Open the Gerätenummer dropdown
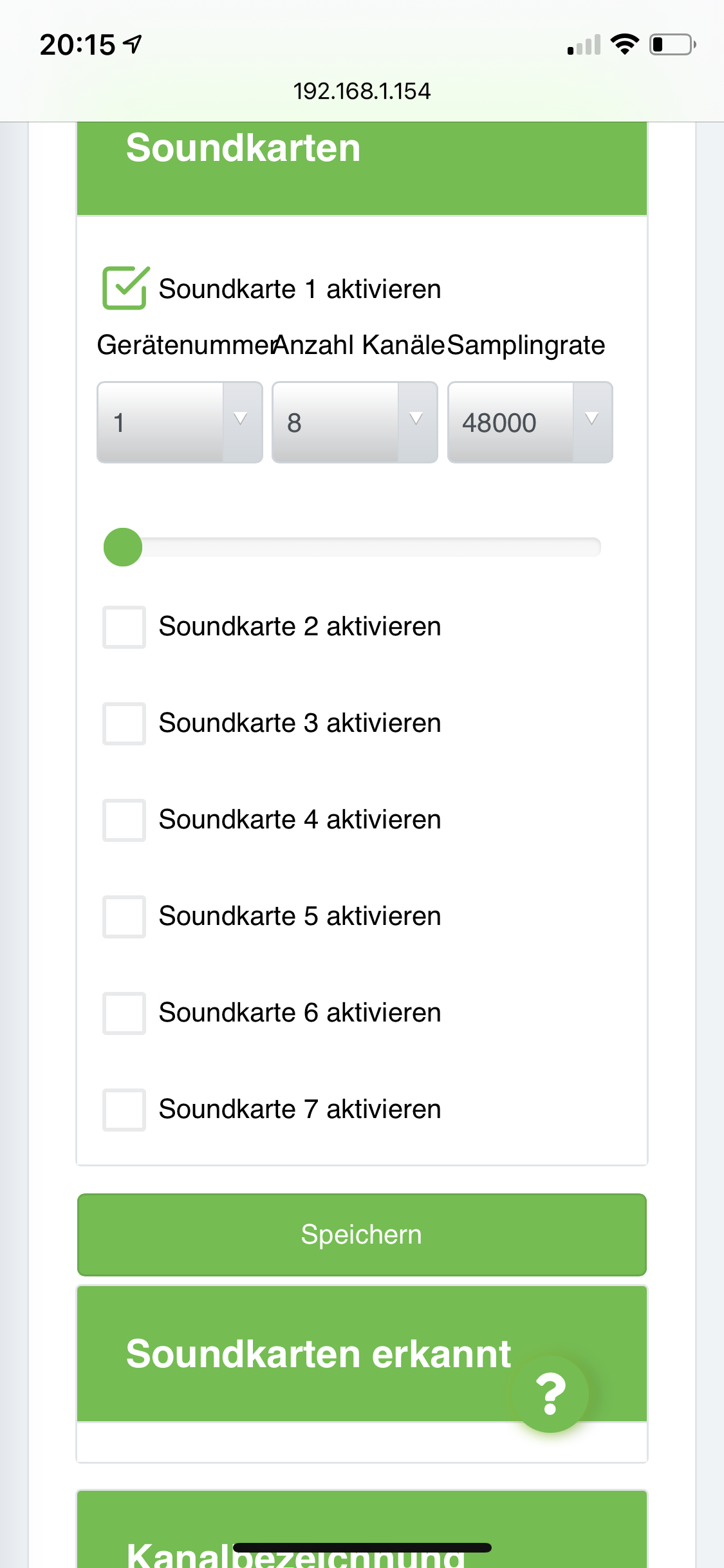The width and height of the screenshot is (724, 1568). 180,422
